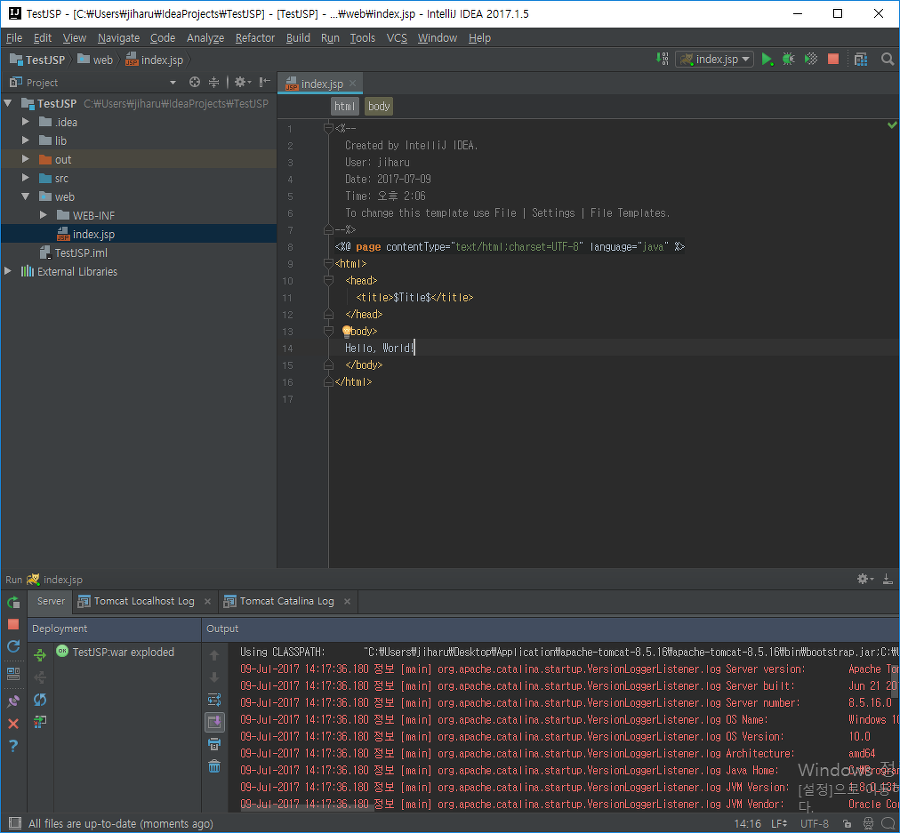Click the UTF-8 encoding in status bar
Viewport: 900px width, 833px height.
click(814, 823)
